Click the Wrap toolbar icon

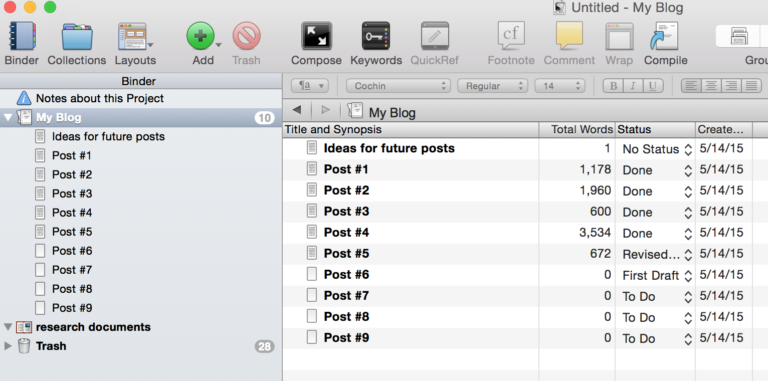(x=619, y=36)
